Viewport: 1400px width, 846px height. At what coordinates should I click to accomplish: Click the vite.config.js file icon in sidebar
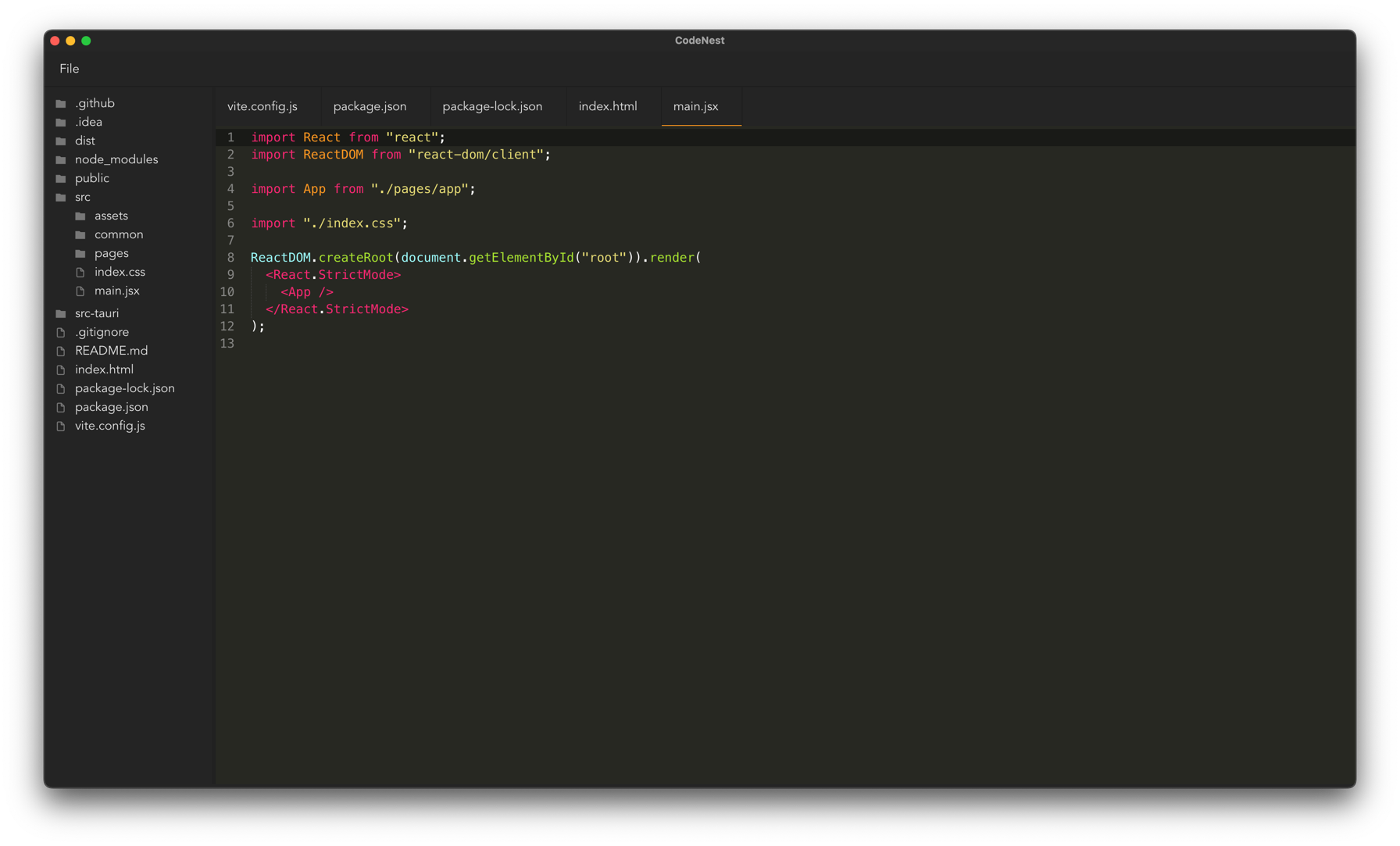click(x=61, y=426)
